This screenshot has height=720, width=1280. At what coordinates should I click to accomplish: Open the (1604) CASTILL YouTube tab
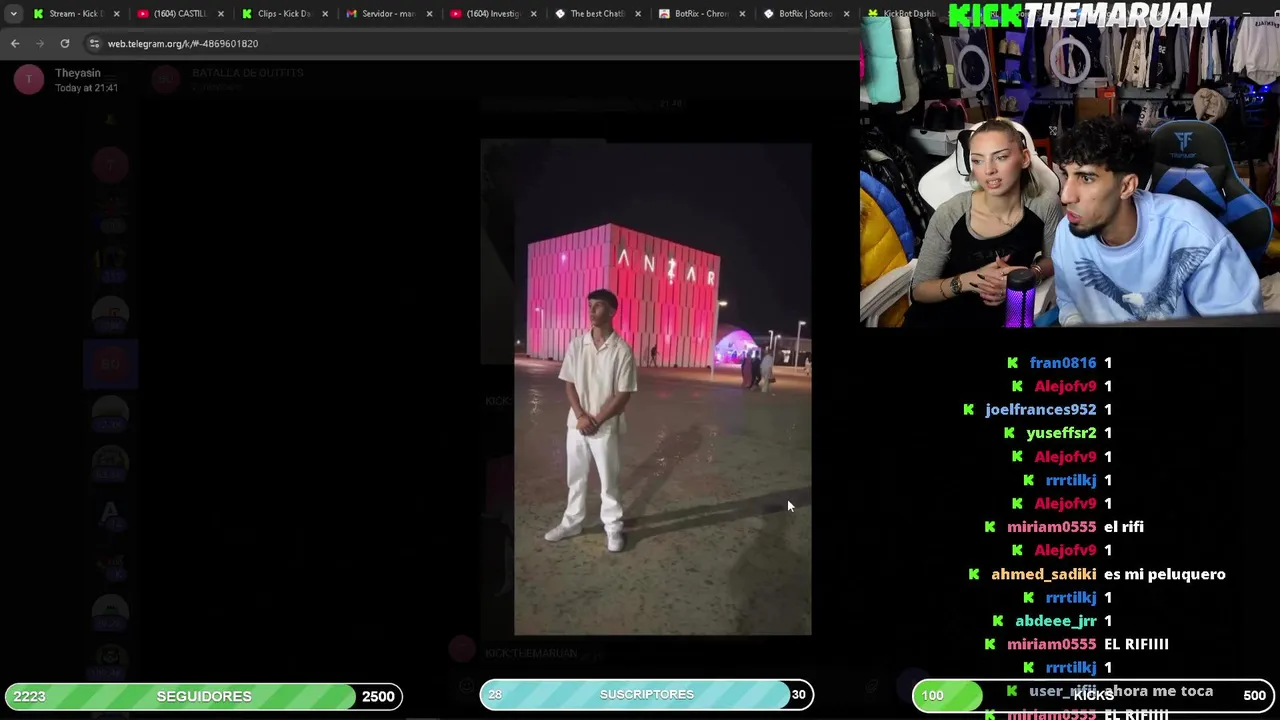[x=180, y=14]
